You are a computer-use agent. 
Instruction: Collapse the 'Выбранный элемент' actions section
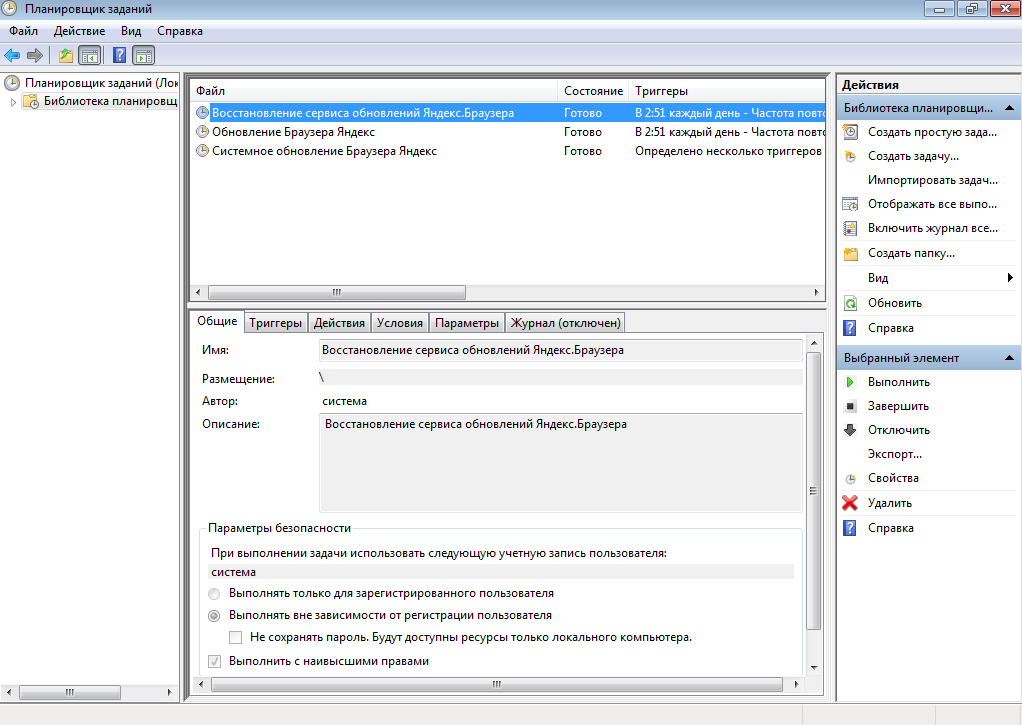pyautogui.click(x=1010, y=358)
